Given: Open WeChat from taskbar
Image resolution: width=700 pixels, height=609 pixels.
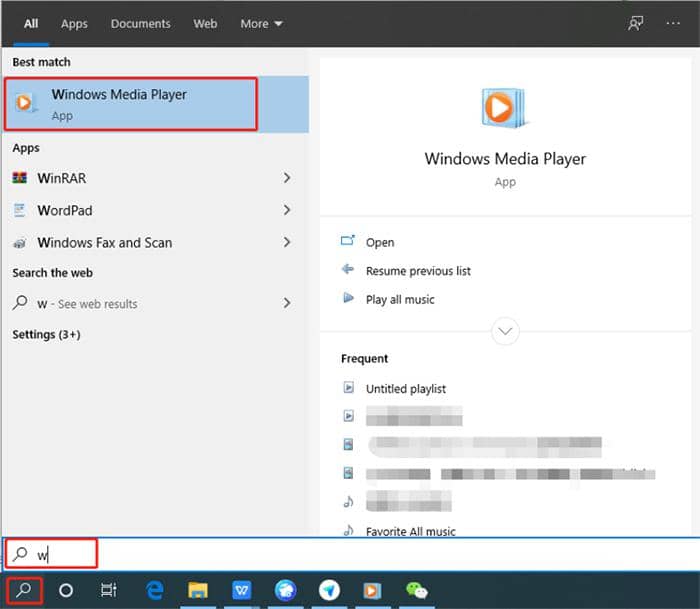Looking at the screenshot, I should click(x=417, y=590).
